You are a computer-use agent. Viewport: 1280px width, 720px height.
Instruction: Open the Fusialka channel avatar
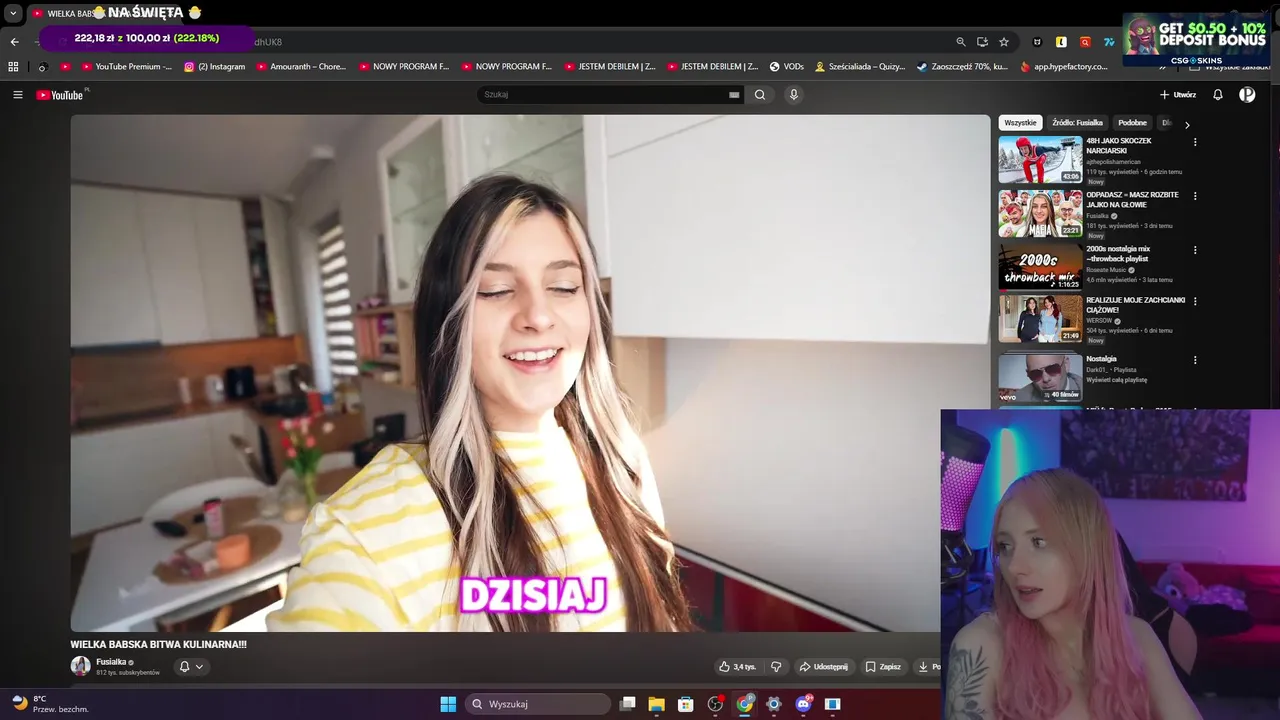point(80,666)
